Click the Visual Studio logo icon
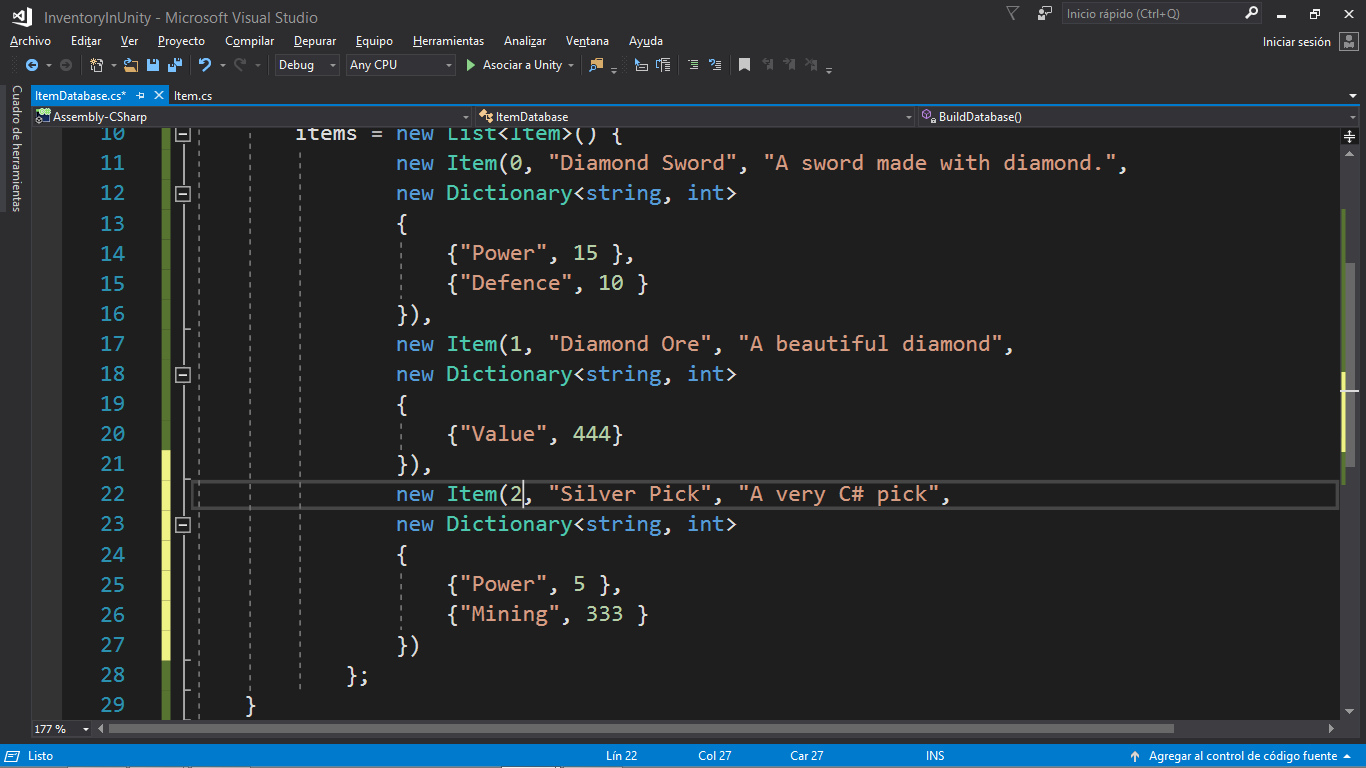 tap(21, 16)
